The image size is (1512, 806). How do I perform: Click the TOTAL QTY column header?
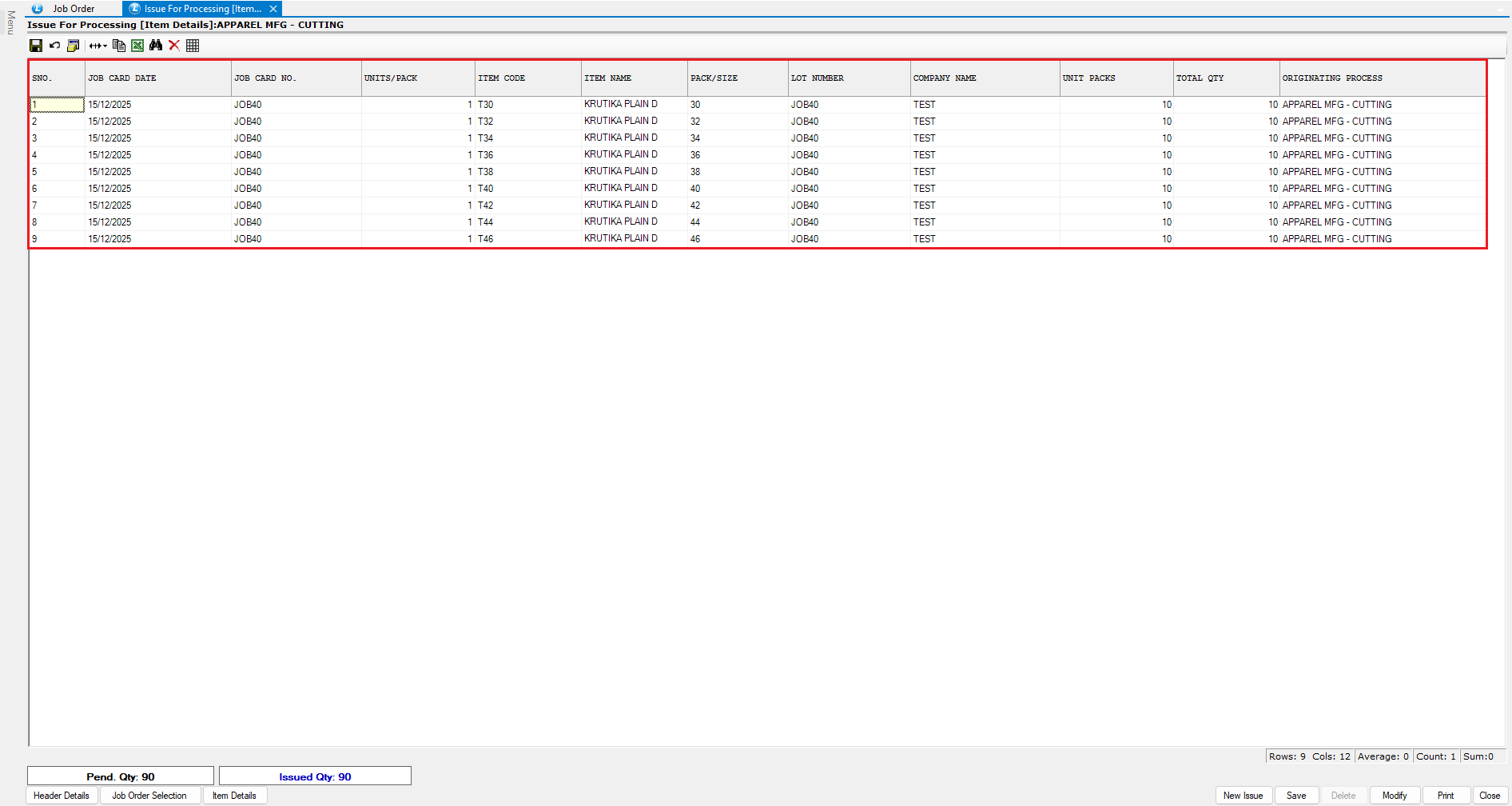point(1200,78)
